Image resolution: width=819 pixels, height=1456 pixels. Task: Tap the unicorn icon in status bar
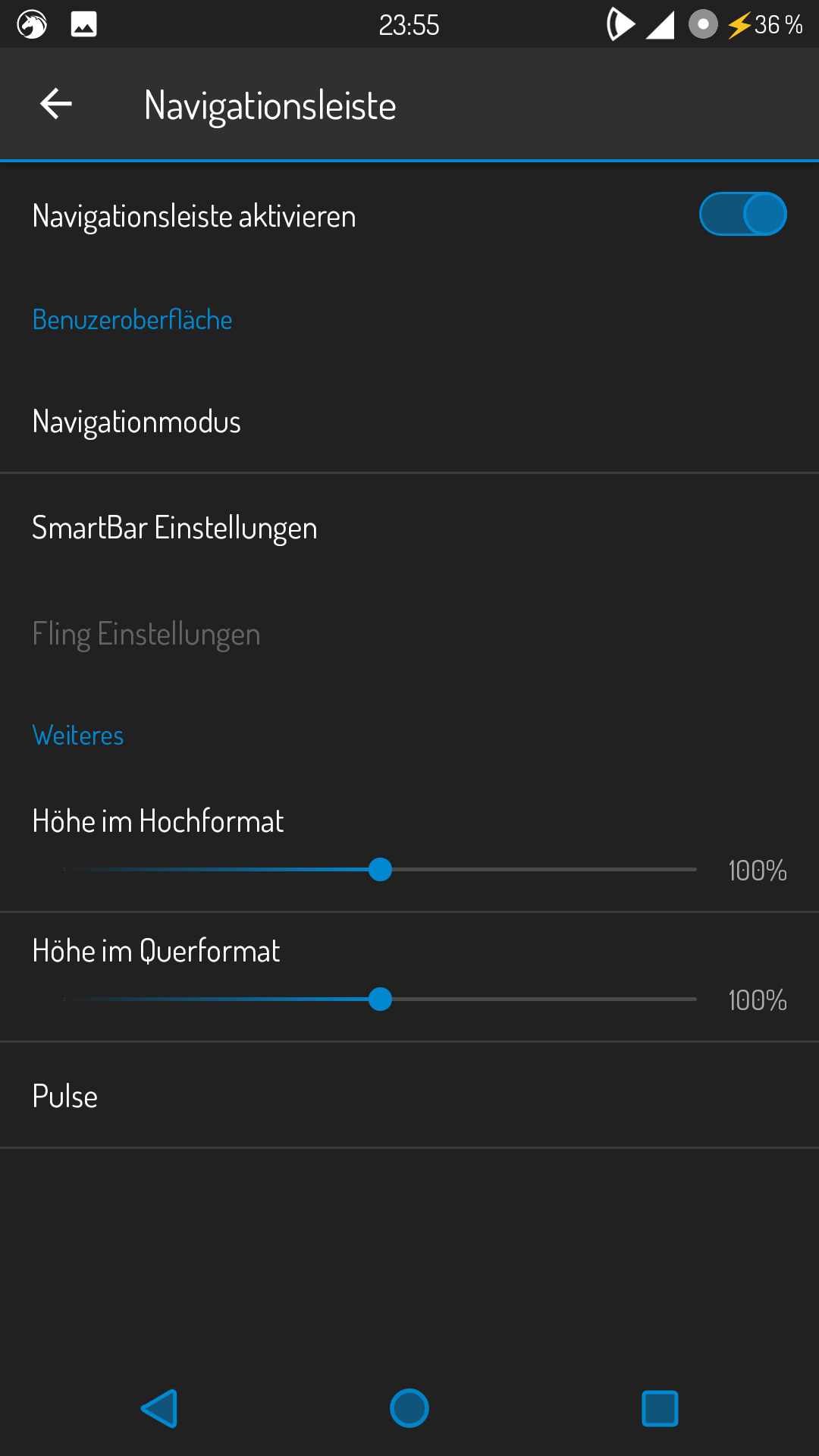[32, 24]
